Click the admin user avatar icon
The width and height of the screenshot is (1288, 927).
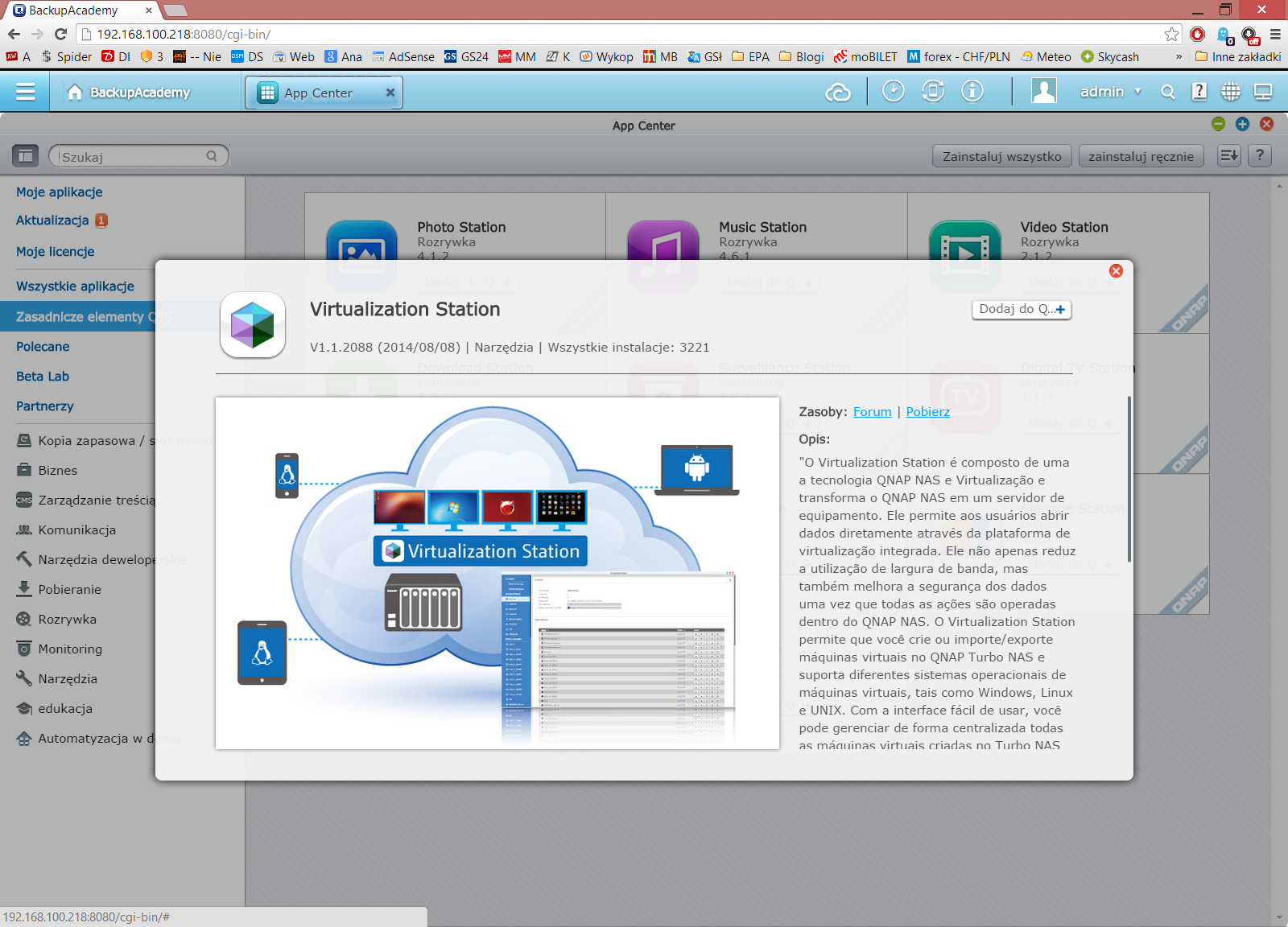[x=1044, y=91]
